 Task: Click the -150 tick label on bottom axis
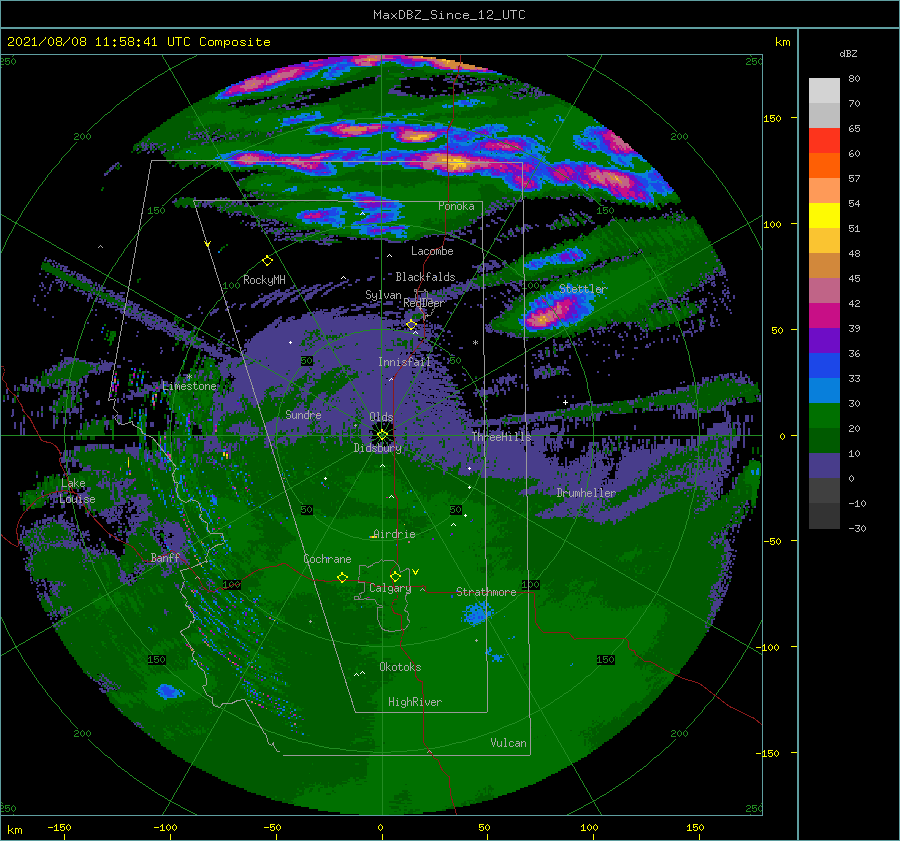(59, 828)
